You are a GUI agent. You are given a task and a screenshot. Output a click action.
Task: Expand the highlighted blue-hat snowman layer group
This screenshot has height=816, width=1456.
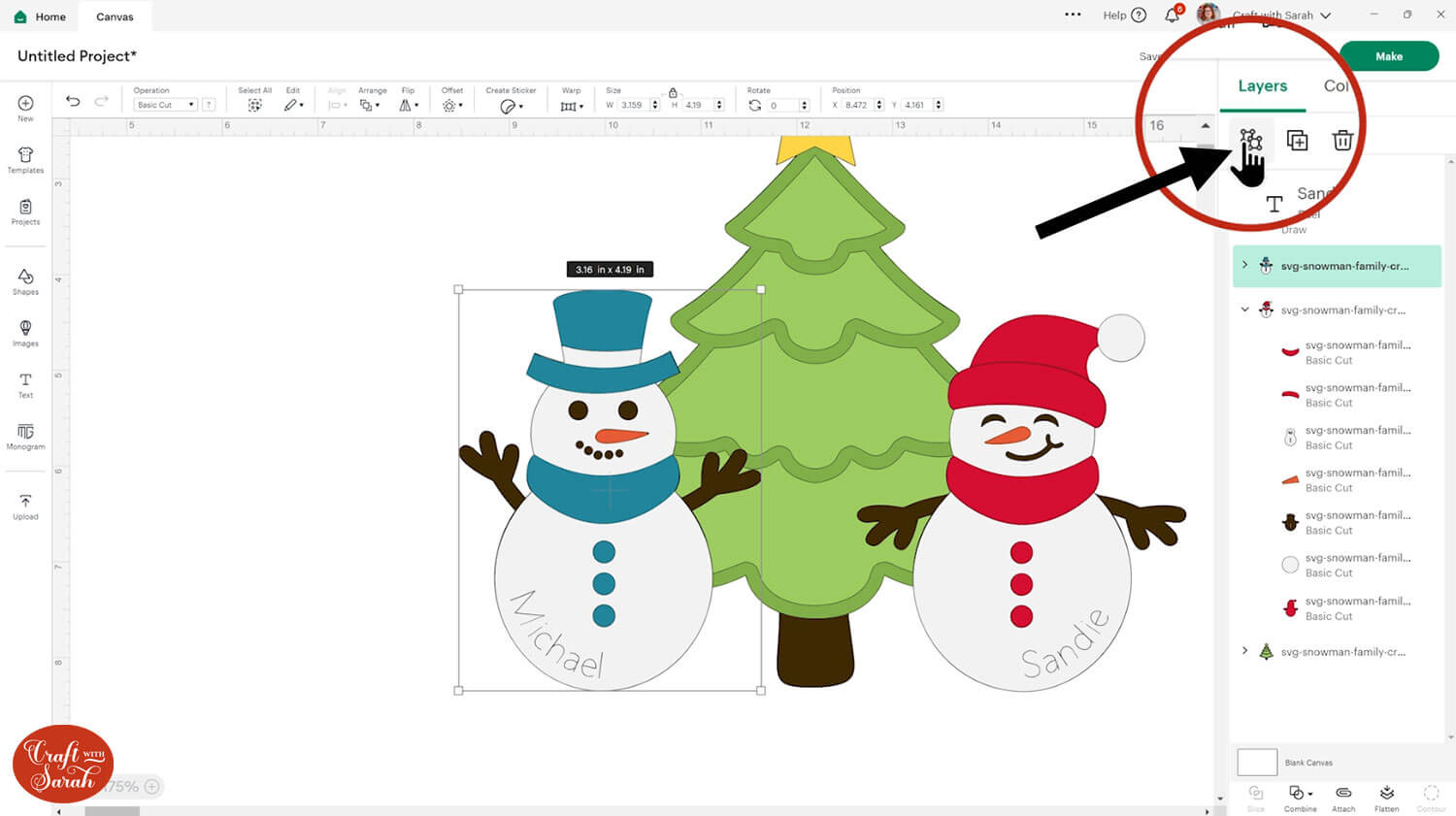[1244, 265]
